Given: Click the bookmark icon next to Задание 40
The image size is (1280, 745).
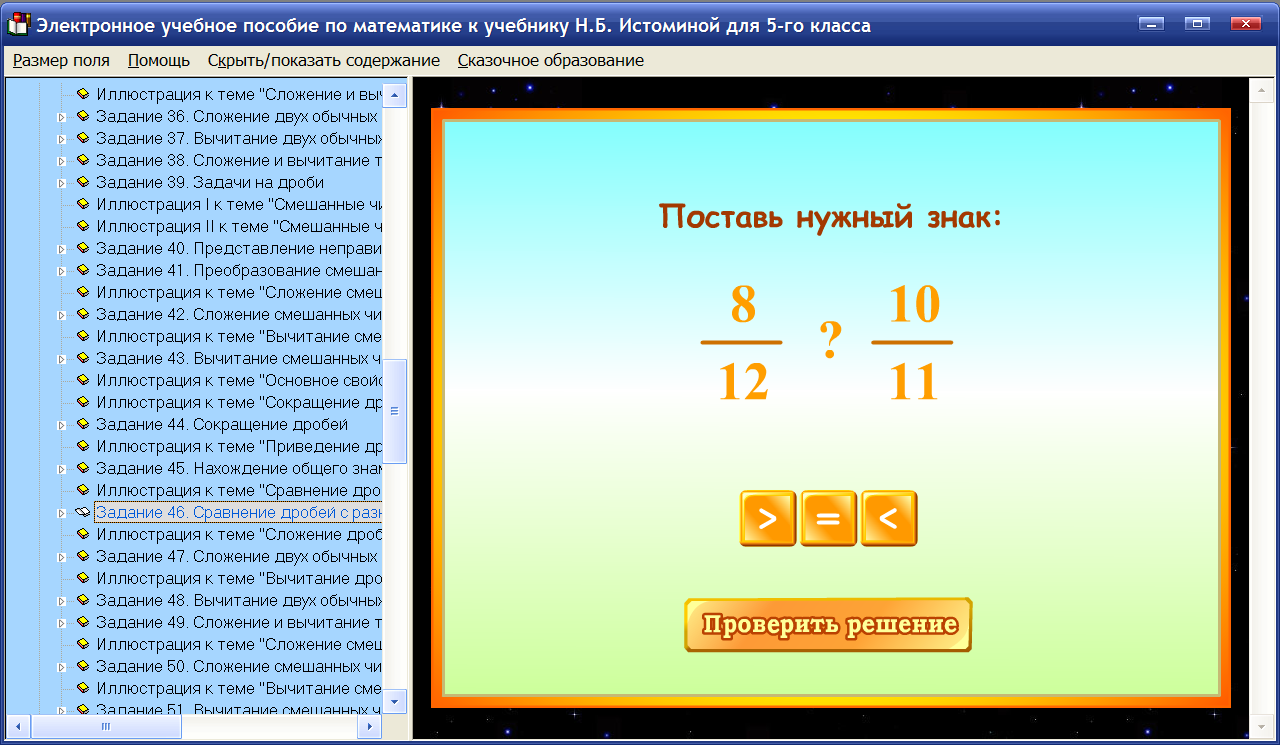Looking at the screenshot, I should pyautogui.click(x=84, y=247).
